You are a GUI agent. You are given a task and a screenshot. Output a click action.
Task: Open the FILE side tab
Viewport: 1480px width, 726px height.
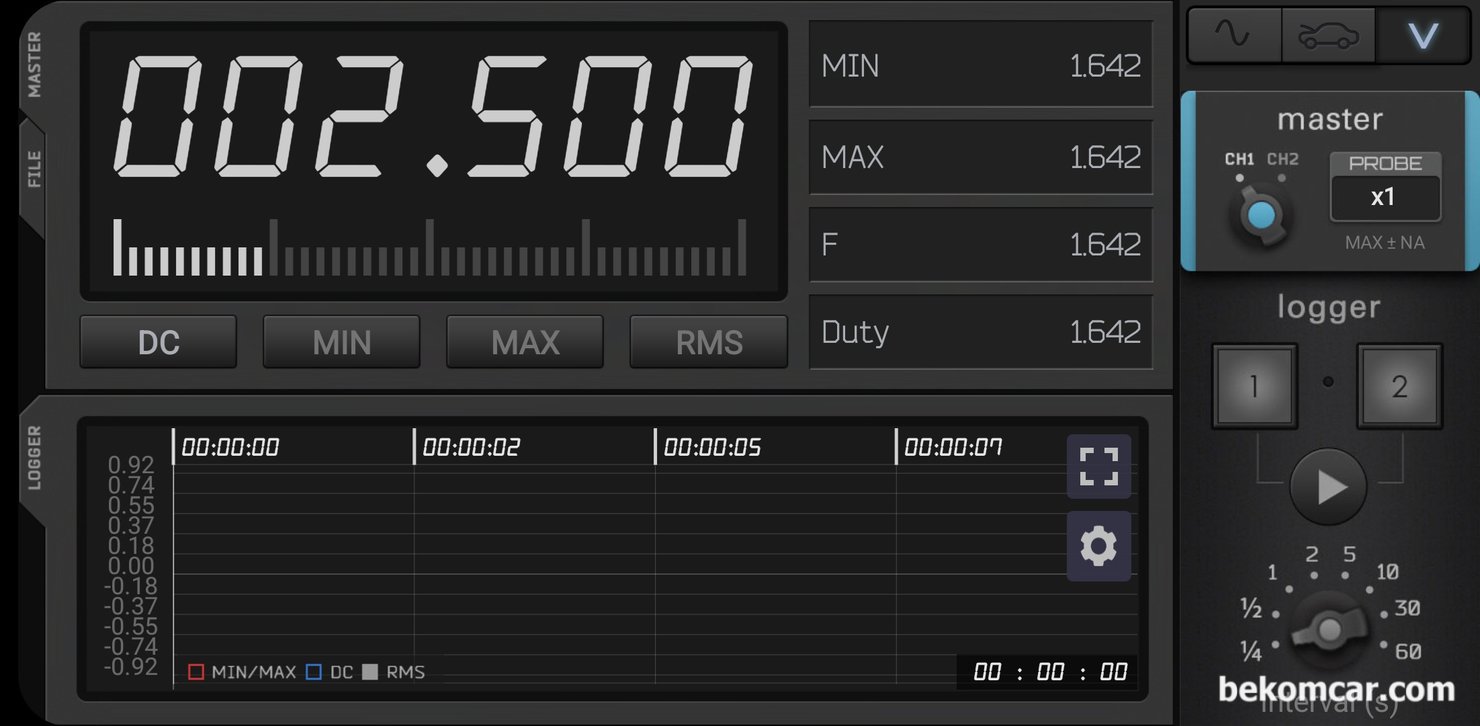34,169
